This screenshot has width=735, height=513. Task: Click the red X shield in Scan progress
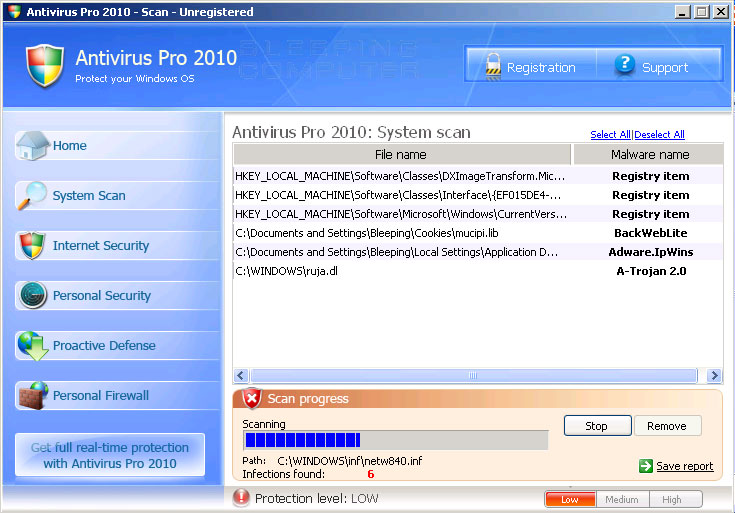[252, 399]
